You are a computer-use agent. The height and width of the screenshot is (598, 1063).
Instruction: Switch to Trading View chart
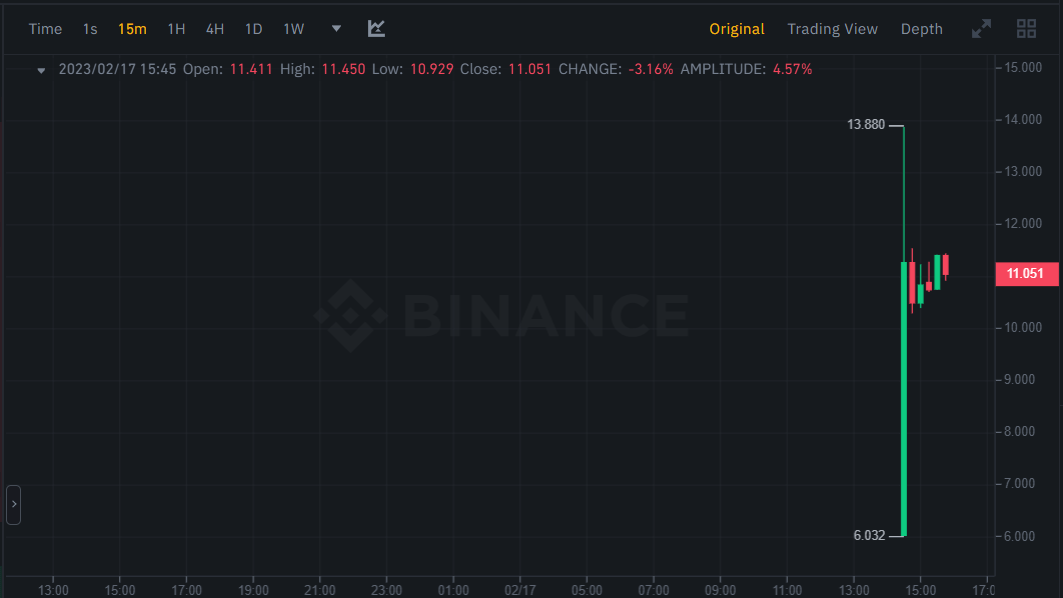833,29
